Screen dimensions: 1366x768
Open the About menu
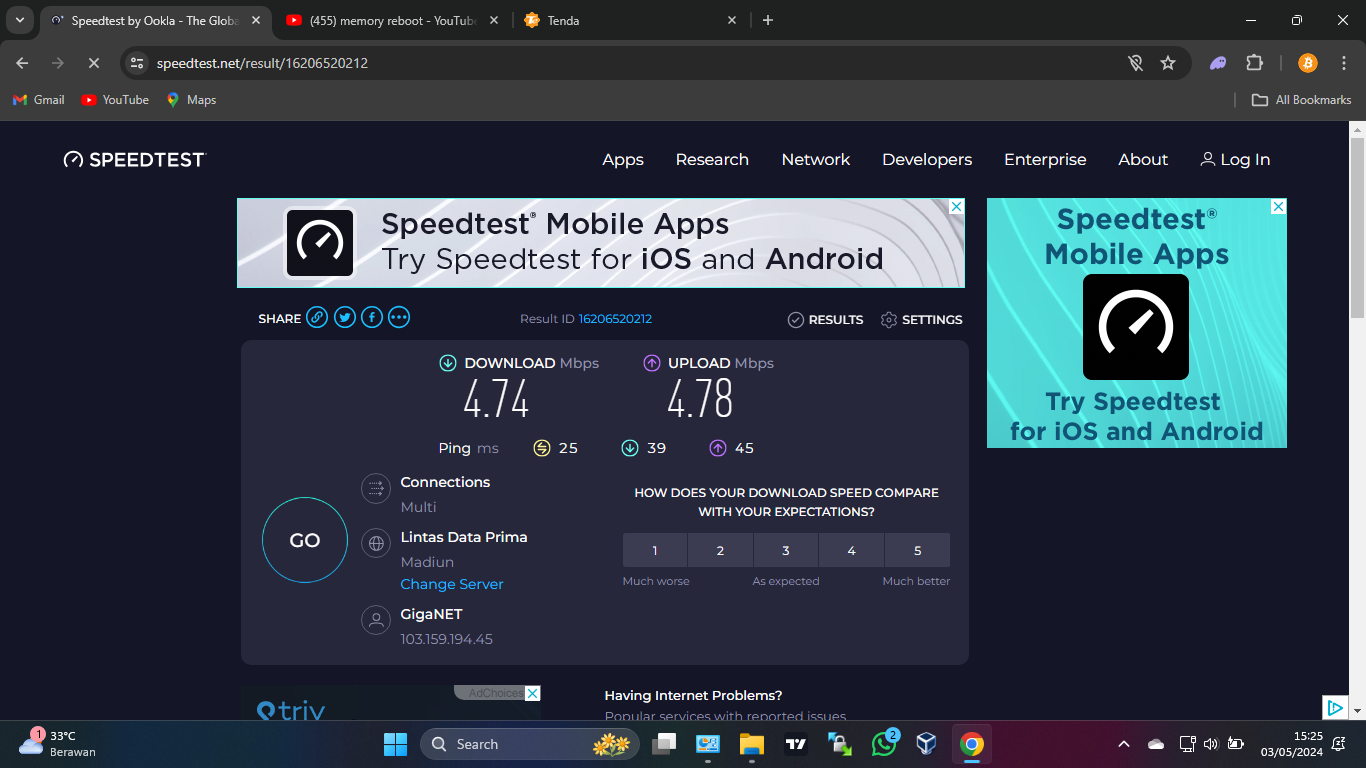point(1143,160)
